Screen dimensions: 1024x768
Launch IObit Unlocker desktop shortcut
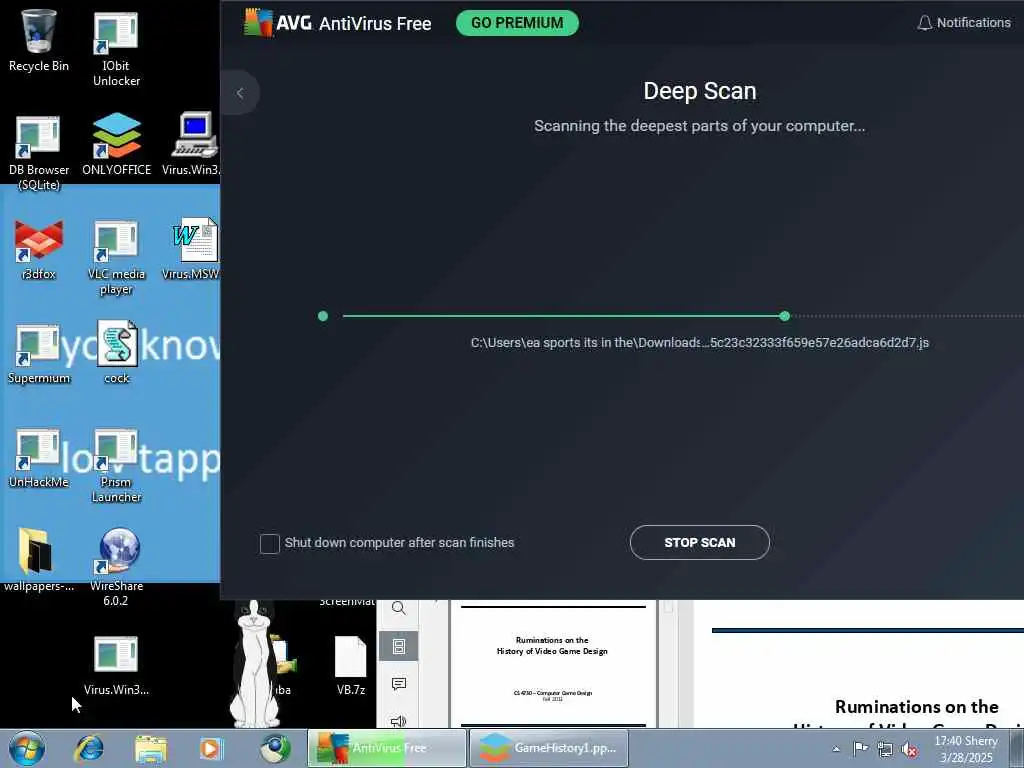click(116, 49)
